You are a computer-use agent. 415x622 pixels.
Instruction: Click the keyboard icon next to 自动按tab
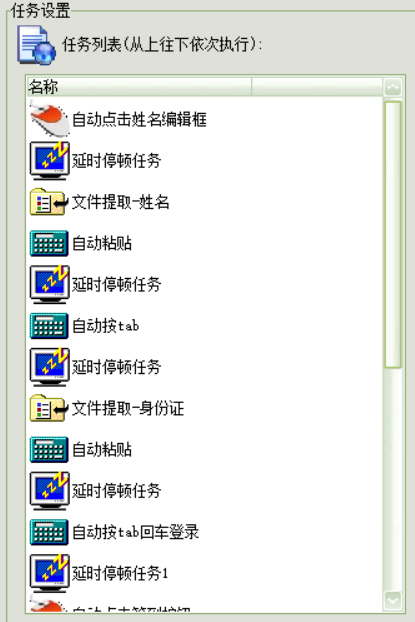(49, 326)
